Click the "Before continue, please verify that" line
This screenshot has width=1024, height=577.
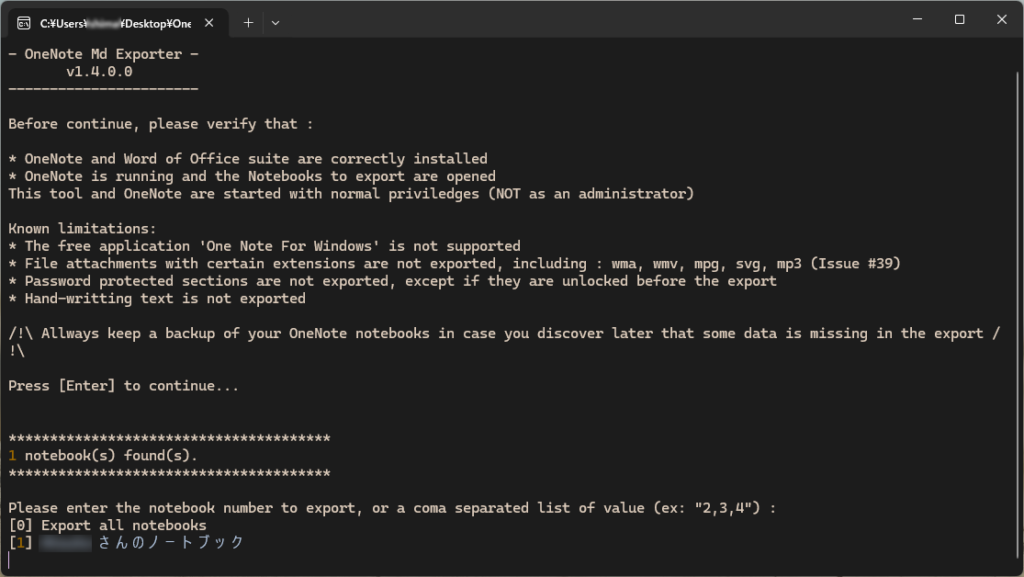(x=160, y=124)
